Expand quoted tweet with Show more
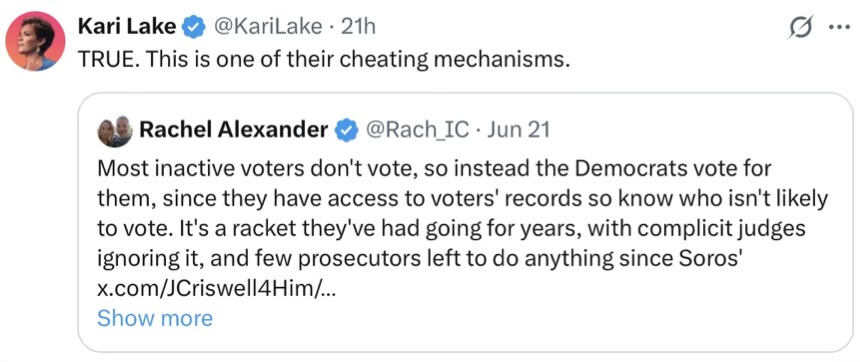This screenshot has width=860, height=362. pyautogui.click(x=155, y=318)
